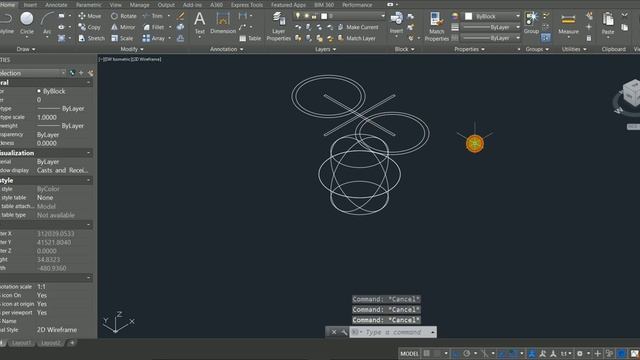Expand the Properties ribbon panel
The height and width of the screenshot is (360, 640).
click(x=469, y=49)
